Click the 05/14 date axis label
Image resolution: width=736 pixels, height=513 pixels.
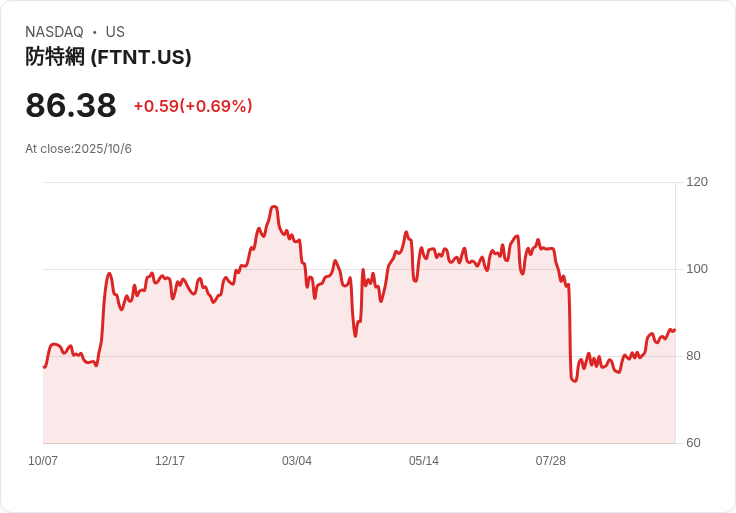click(x=424, y=460)
